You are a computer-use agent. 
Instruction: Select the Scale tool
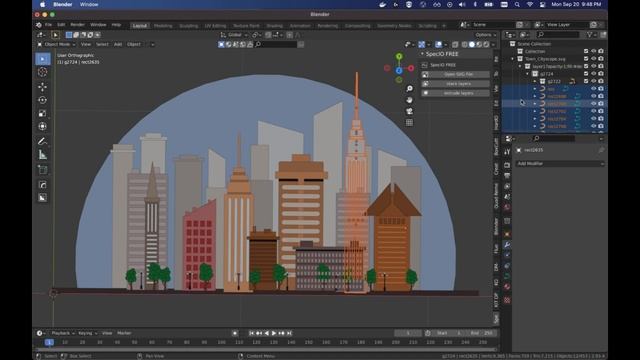coord(42,113)
